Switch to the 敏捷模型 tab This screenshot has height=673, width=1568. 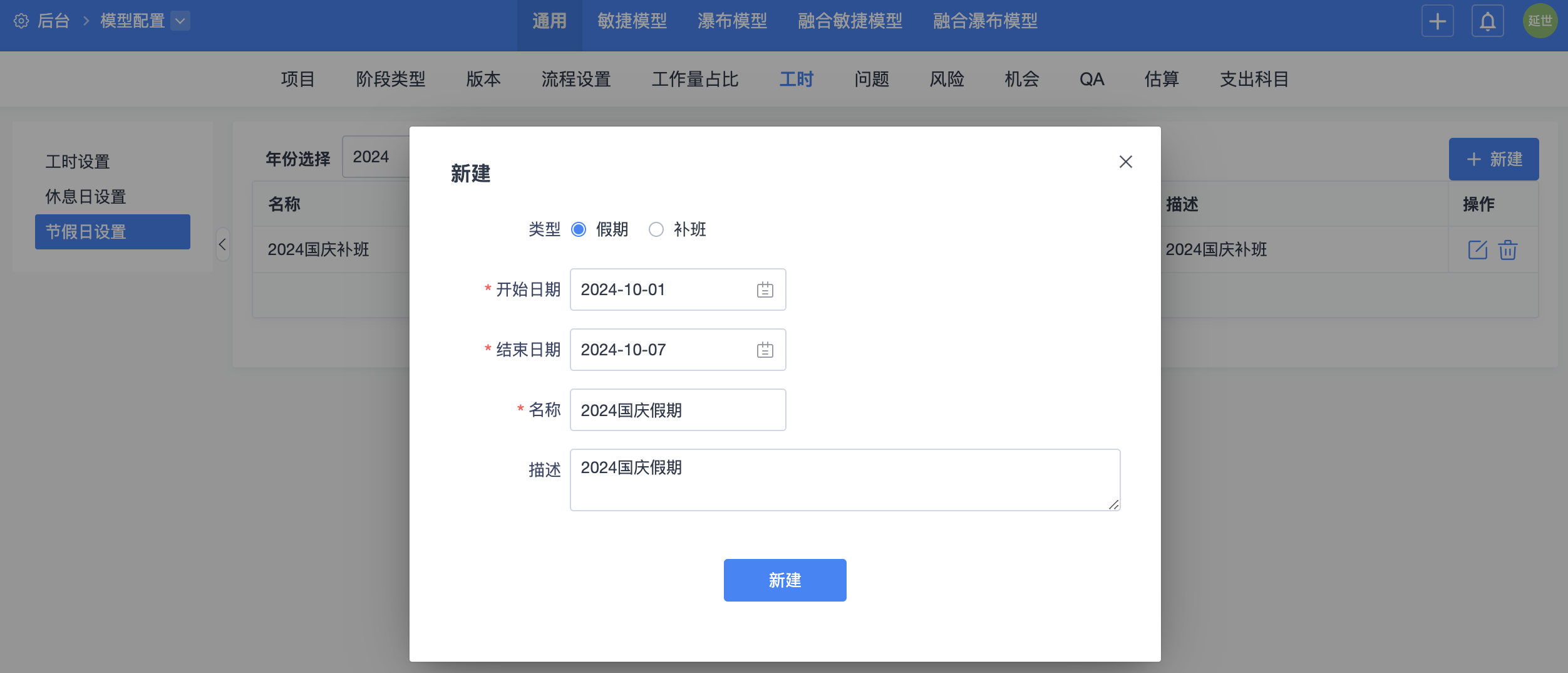[x=632, y=21]
